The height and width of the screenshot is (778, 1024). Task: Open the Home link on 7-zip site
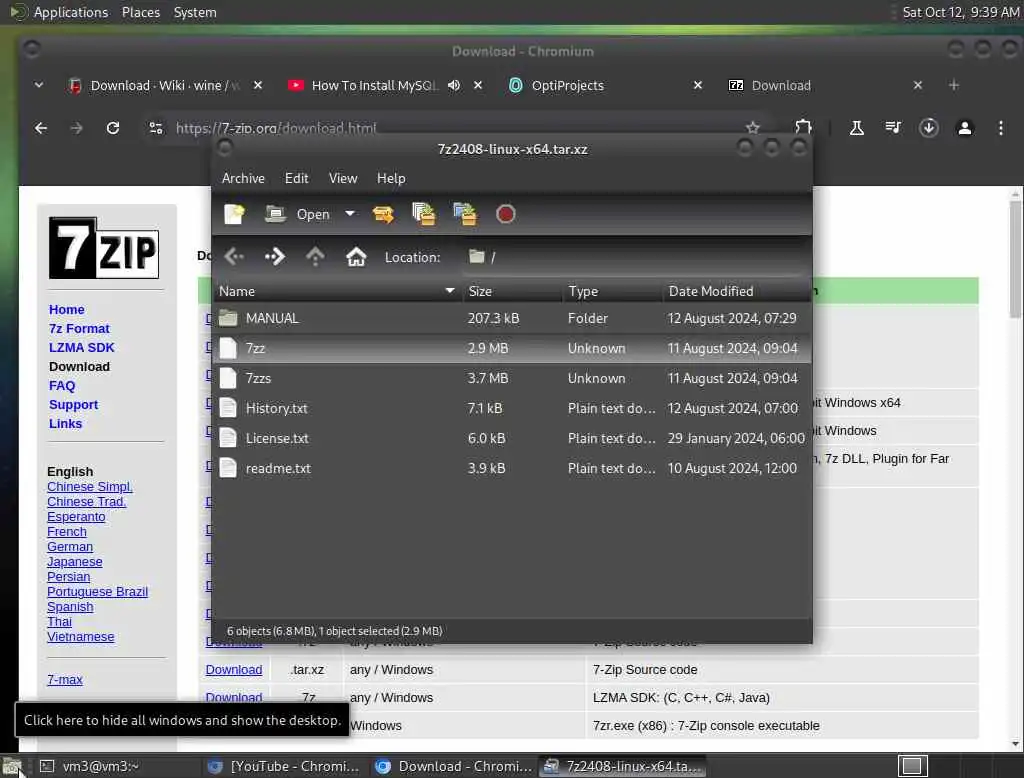point(67,310)
